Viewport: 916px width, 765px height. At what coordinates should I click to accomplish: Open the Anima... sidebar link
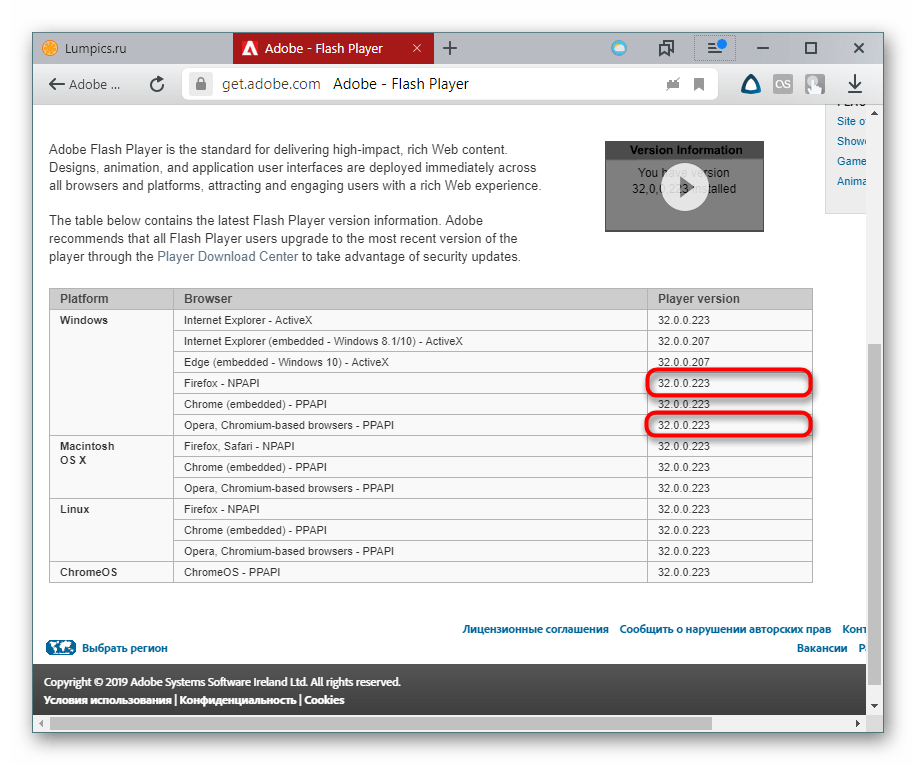coord(851,181)
